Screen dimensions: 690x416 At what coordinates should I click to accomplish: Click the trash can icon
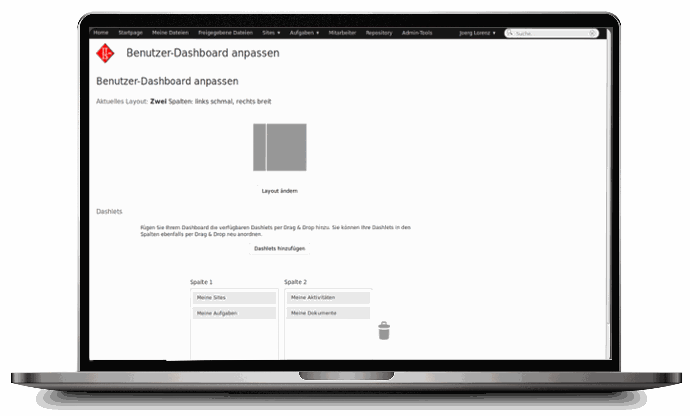[384, 330]
